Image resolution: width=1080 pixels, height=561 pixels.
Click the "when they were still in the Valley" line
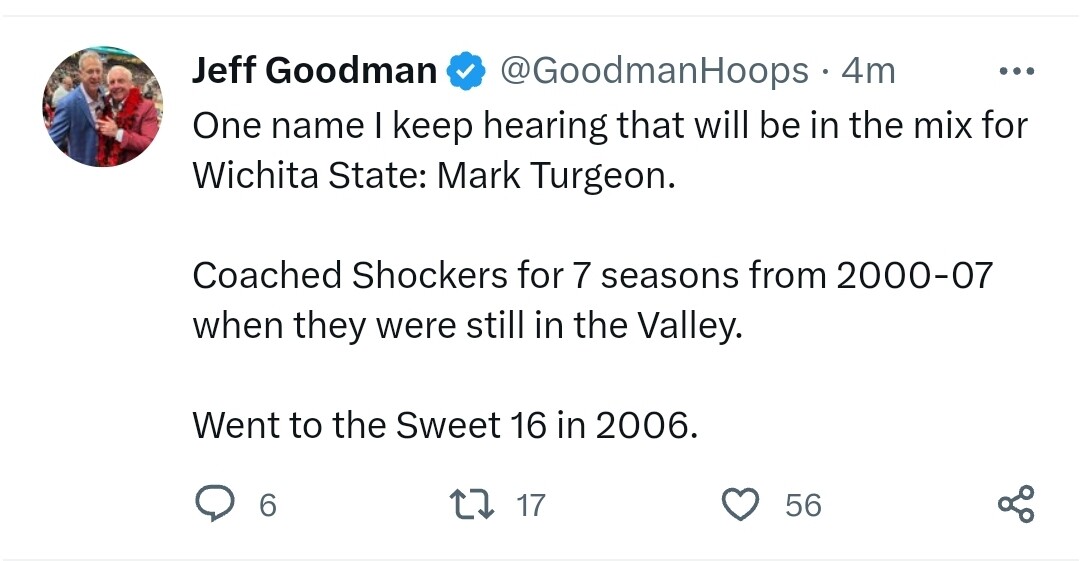point(467,326)
